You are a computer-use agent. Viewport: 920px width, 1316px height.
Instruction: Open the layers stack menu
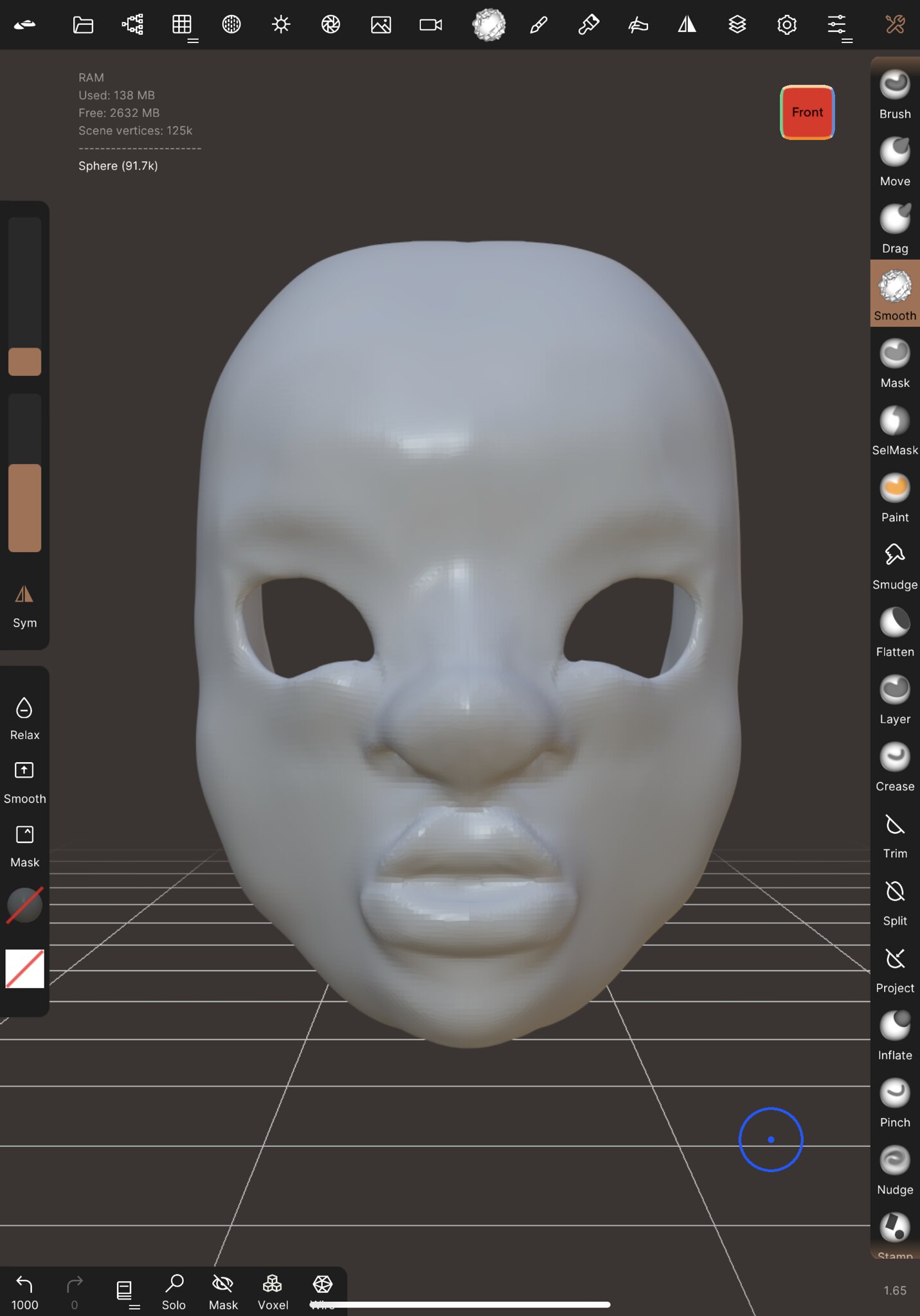(737, 24)
